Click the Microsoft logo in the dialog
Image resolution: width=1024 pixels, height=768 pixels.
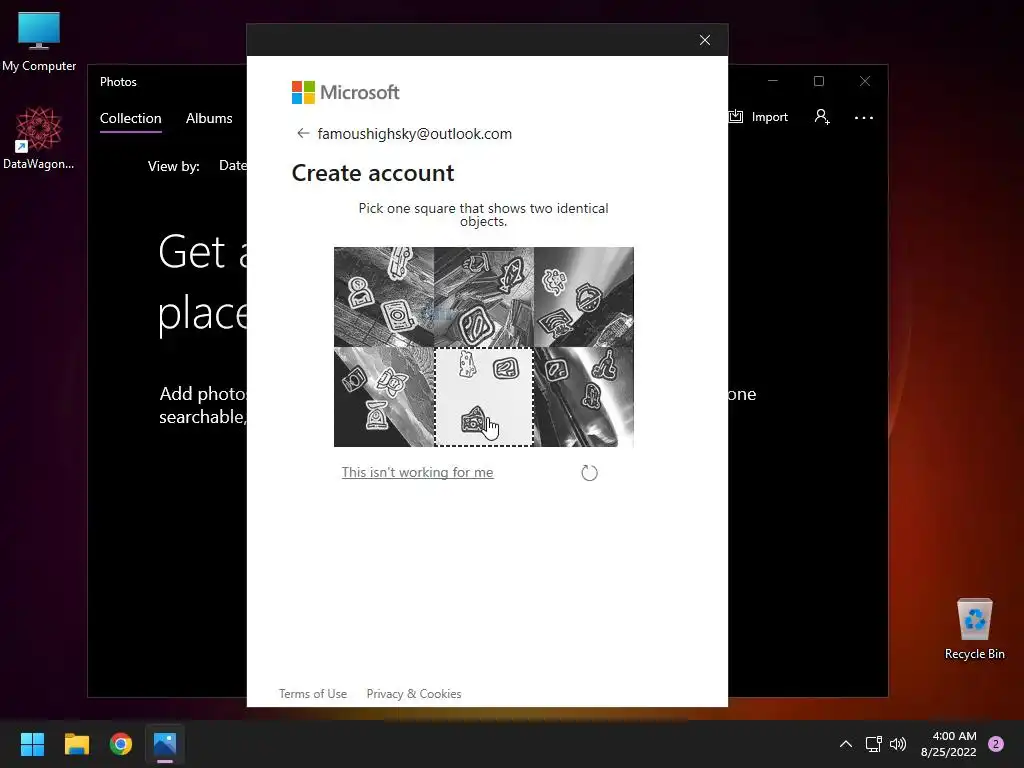point(345,93)
